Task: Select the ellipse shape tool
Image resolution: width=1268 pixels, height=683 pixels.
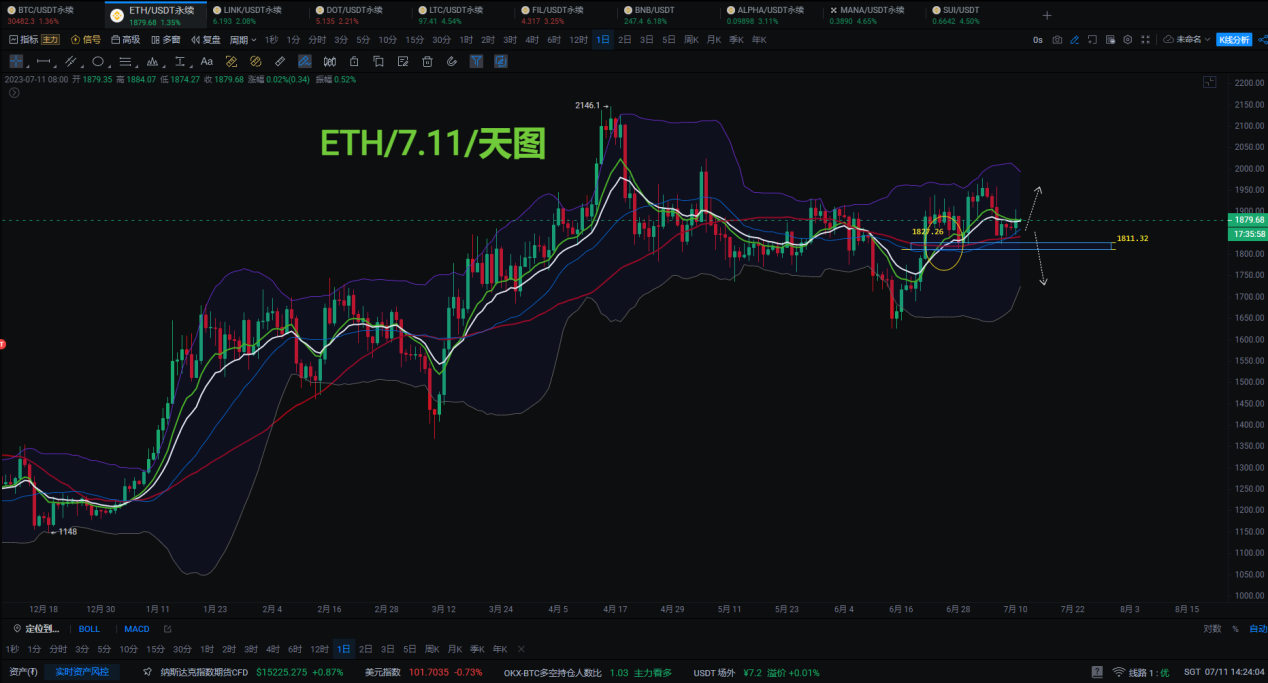Action: pyautogui.click(x=98, y=61)
